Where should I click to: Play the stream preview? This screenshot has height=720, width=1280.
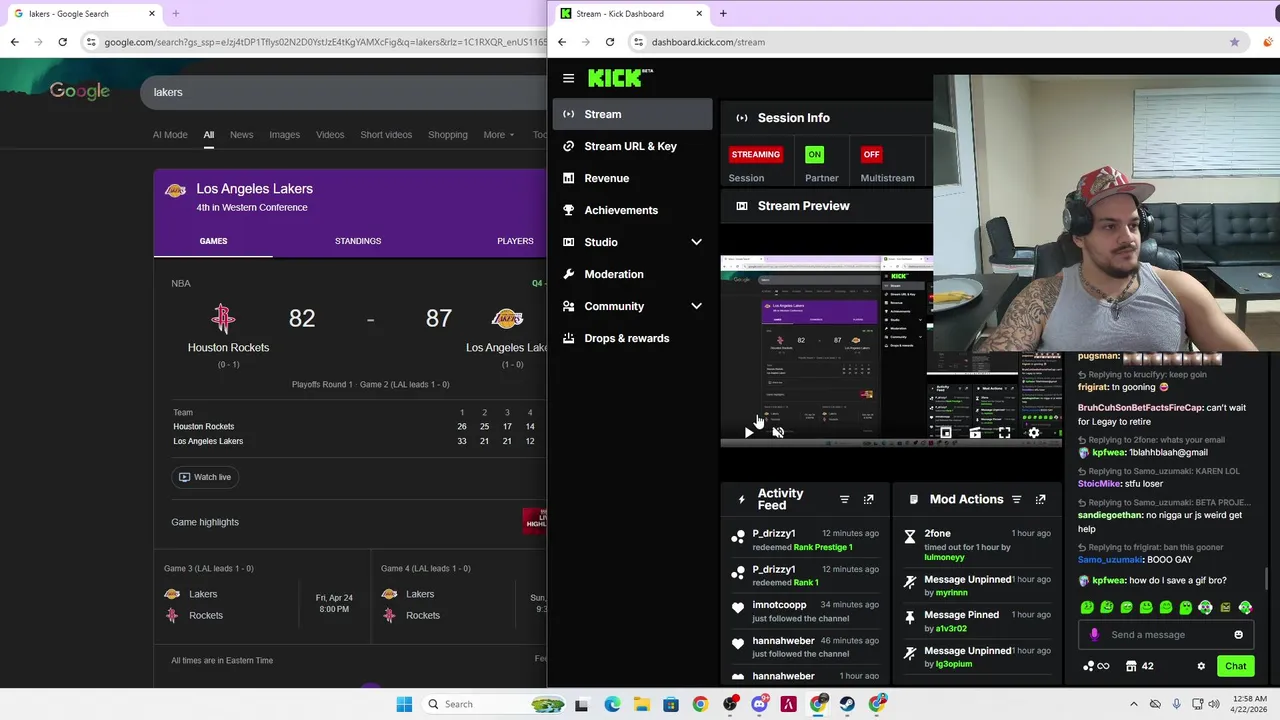(749, 432)
